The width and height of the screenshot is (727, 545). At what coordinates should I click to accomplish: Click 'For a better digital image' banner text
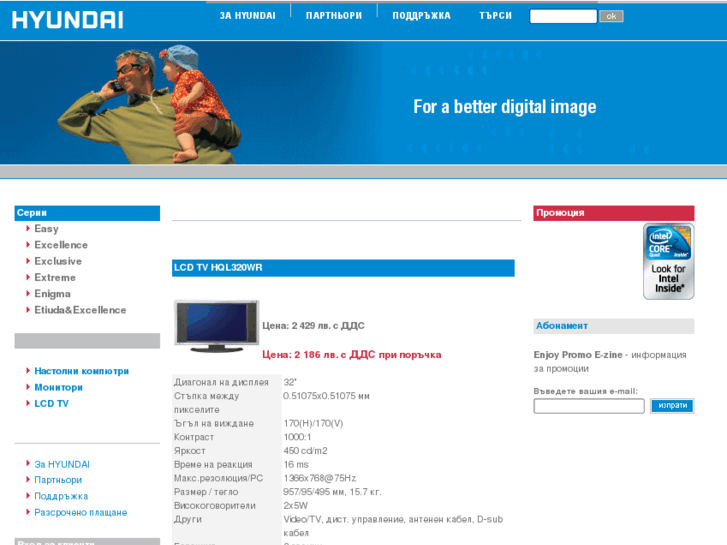(504, 107)
